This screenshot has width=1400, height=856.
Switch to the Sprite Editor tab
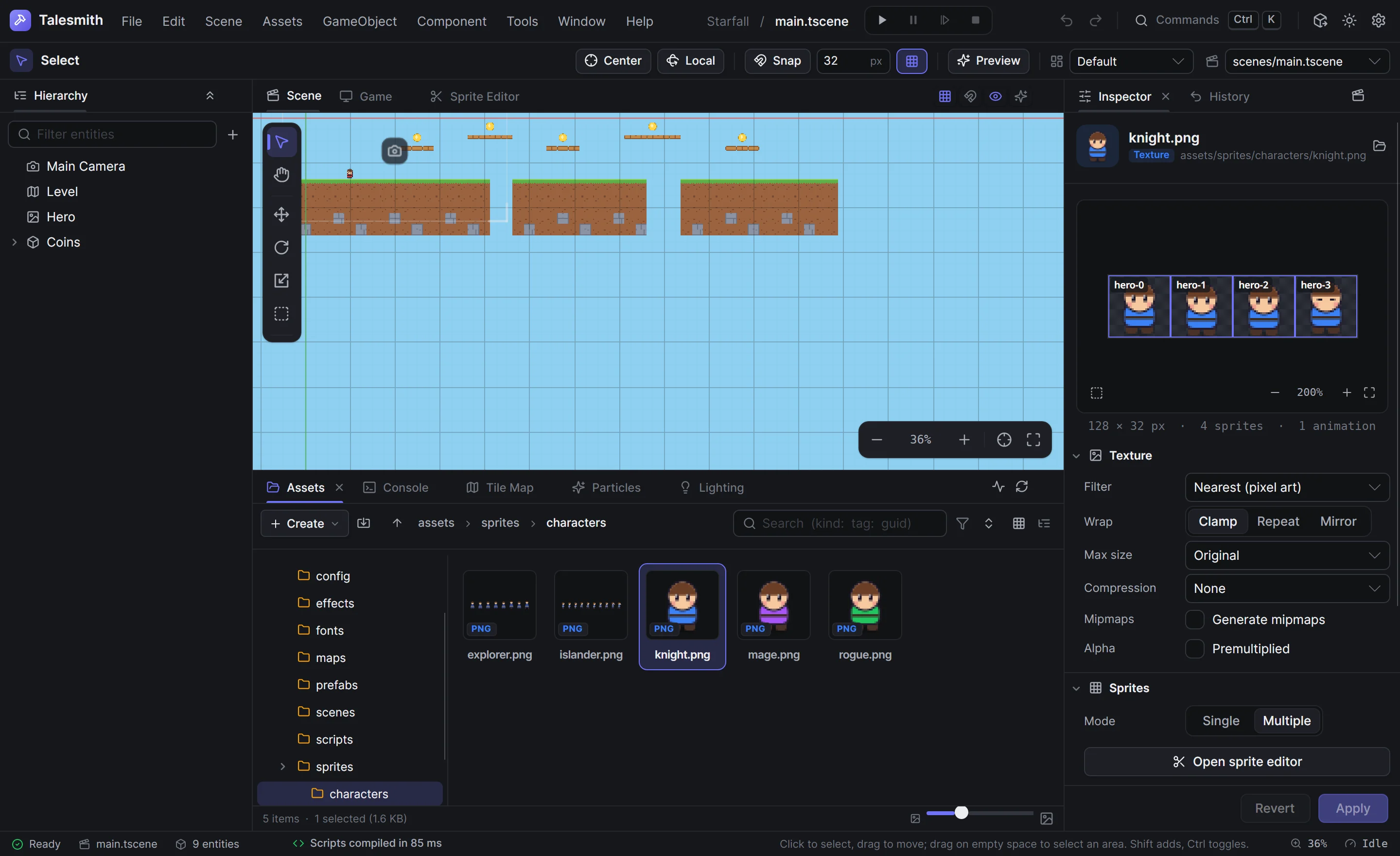click(474, 97)
